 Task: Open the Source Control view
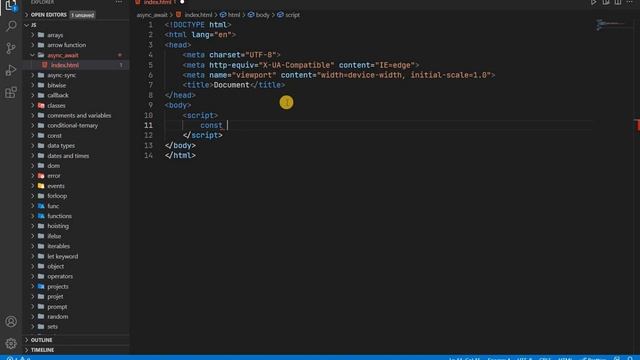[x=11, y=48]
